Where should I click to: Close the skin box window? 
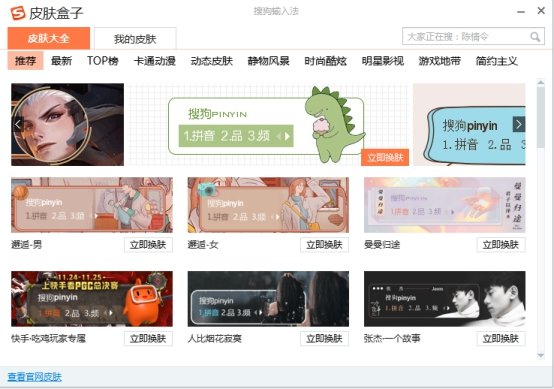541,11
